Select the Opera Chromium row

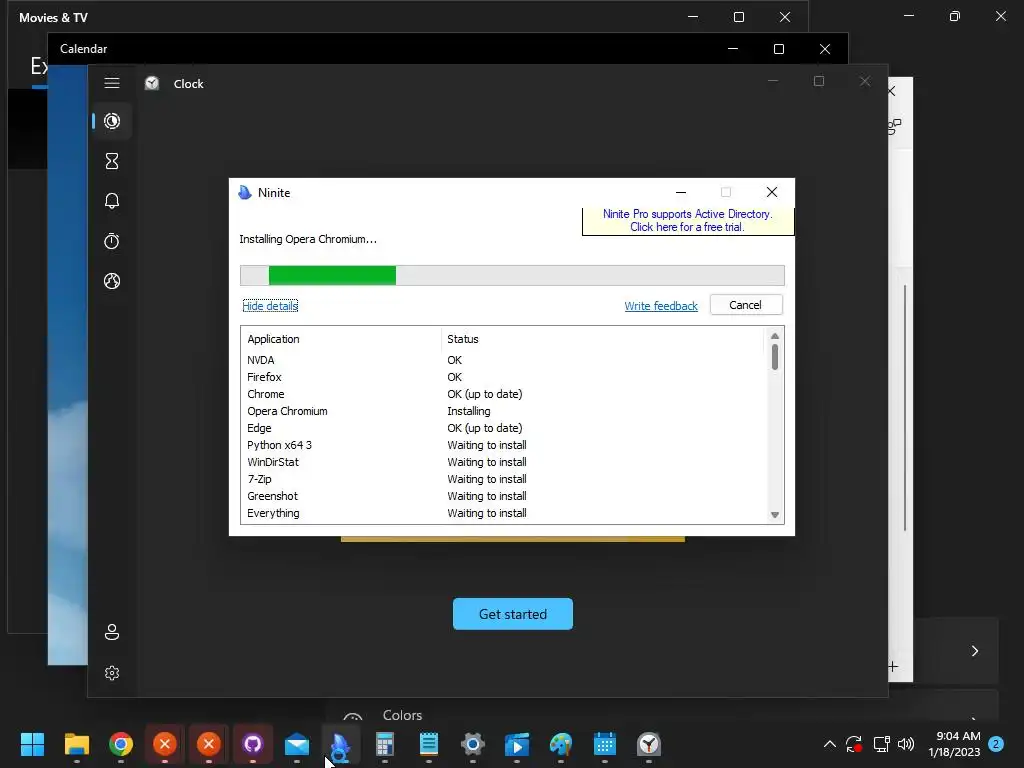[502, 411]
